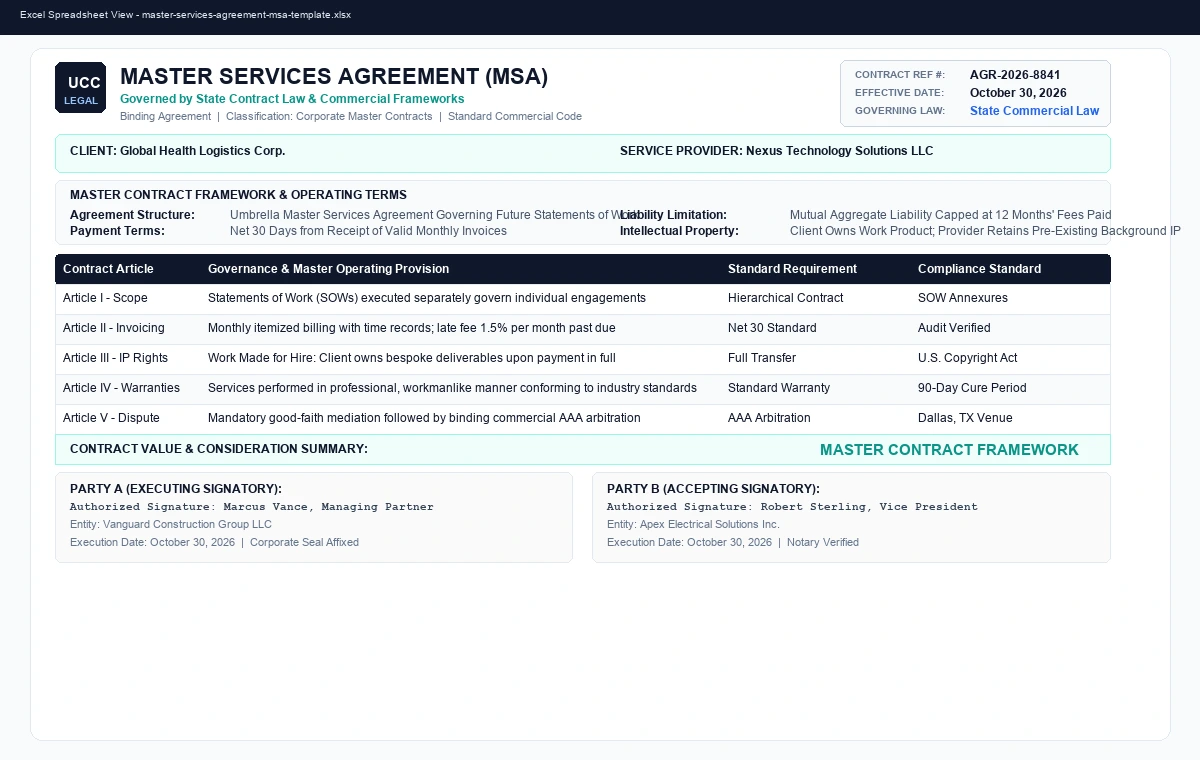The image size is (1200, 760).
Task: Select the Governance & Master Operating Provision header
Action: tap(328, 269)
